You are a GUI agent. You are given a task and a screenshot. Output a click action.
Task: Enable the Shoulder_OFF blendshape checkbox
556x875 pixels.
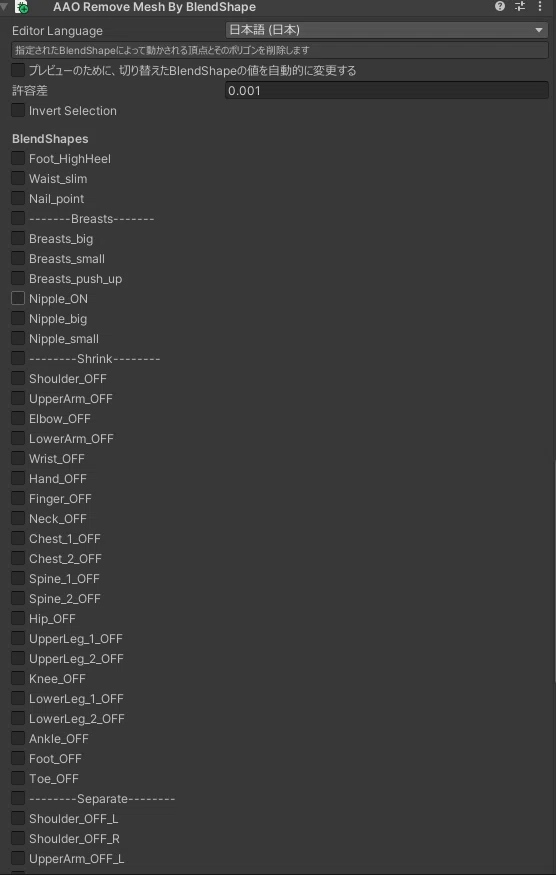tap(18, 378)
